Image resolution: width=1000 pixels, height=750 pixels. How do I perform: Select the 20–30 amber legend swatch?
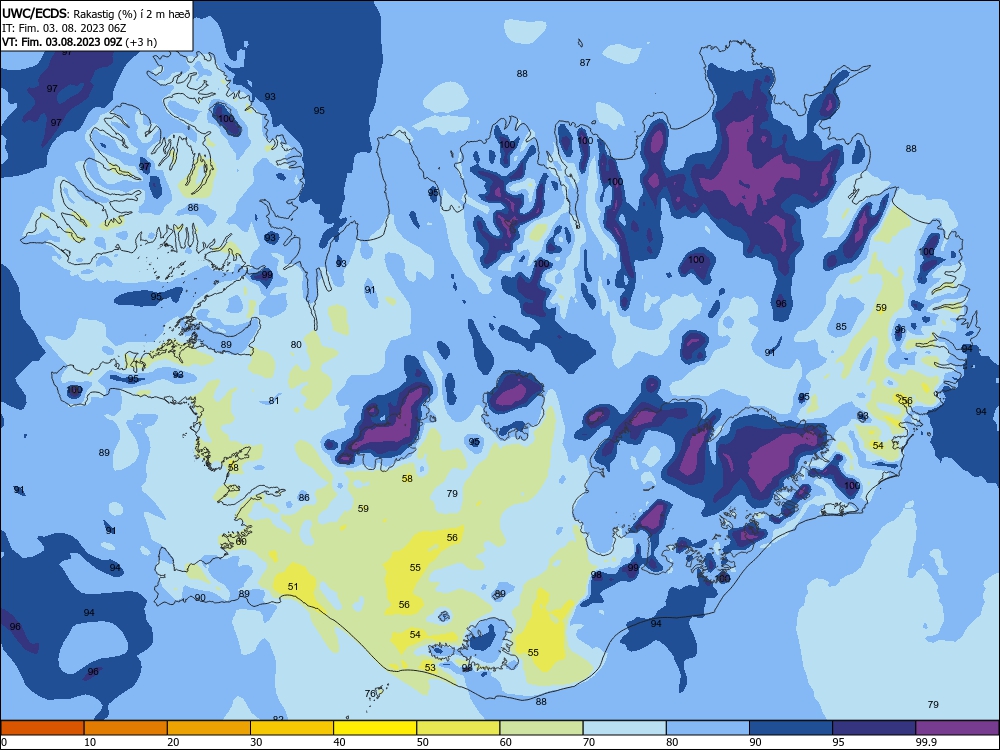(x=209, y=728)
